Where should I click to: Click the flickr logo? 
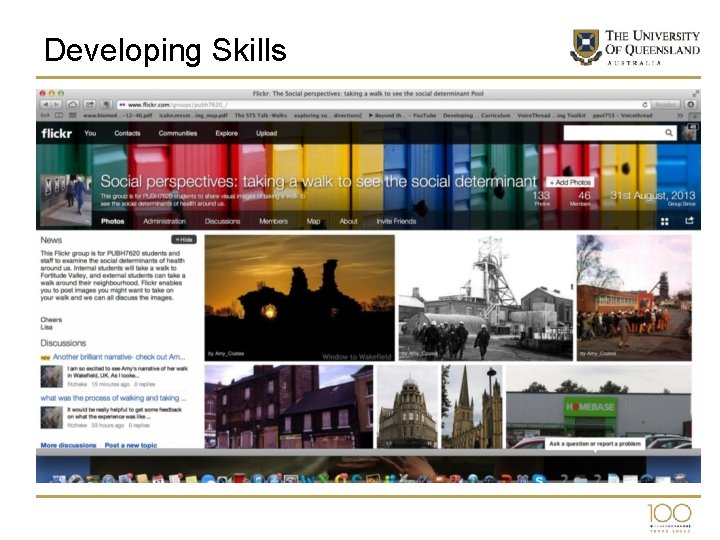[x=56, y=133]
